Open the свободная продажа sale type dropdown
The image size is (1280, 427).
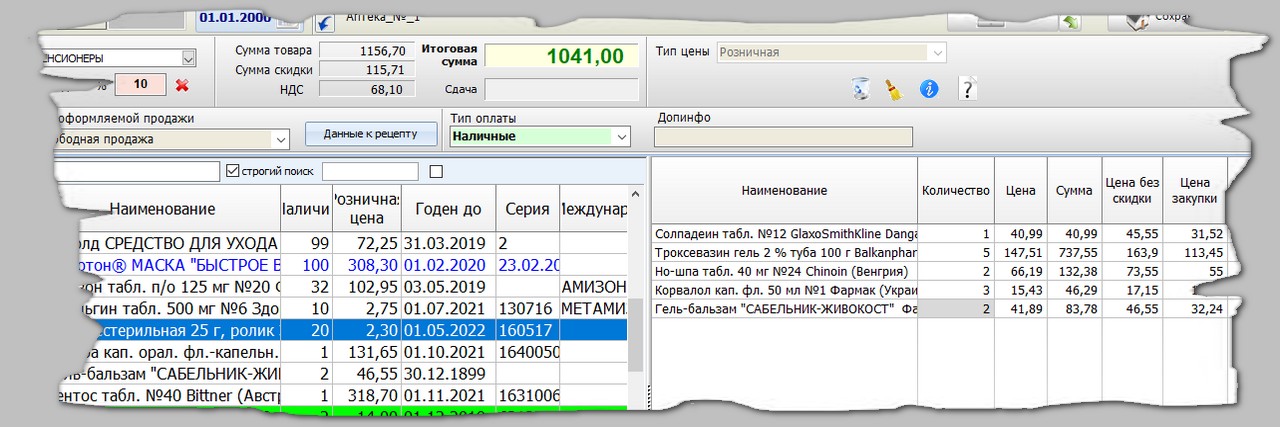(280, 139)
